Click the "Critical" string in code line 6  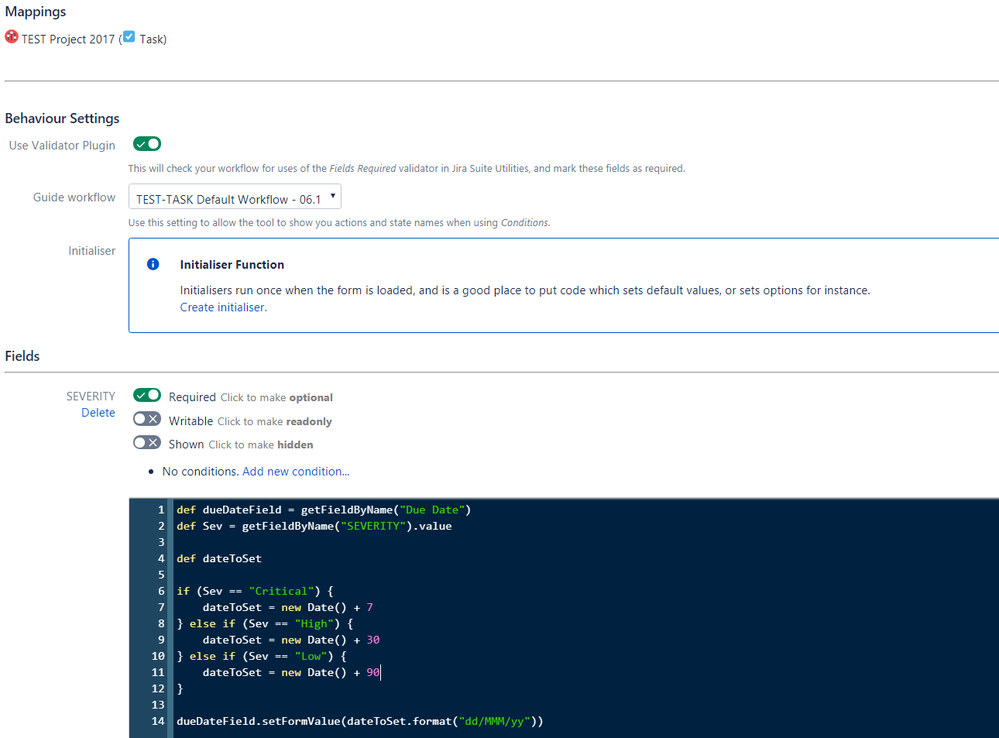coord(281,591)
